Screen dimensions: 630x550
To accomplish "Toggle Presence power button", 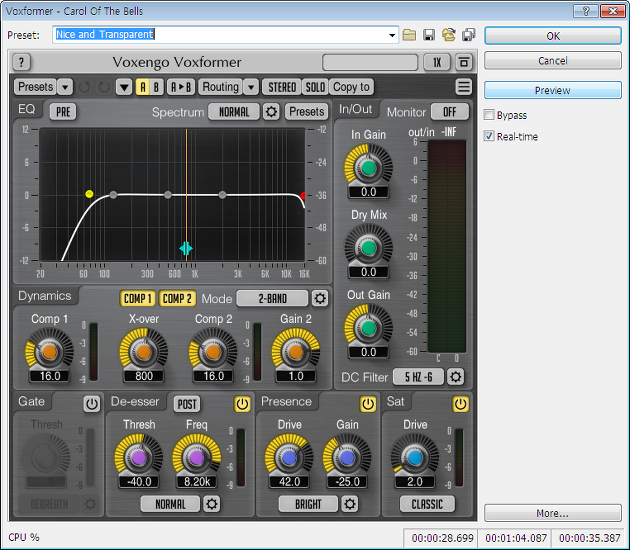I will point(368,404).
